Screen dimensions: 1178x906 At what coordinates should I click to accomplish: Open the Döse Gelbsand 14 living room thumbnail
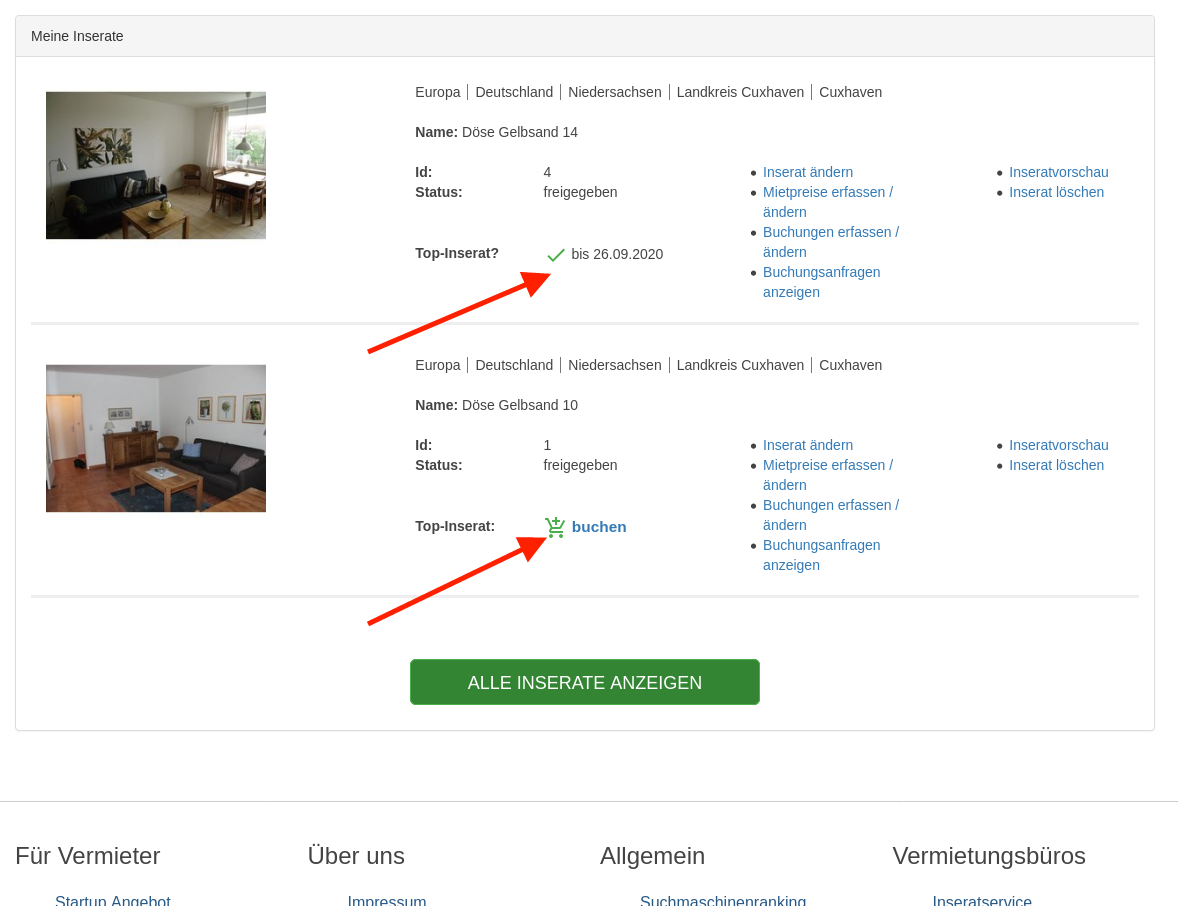pyautogui.click(x=156, y=165)
